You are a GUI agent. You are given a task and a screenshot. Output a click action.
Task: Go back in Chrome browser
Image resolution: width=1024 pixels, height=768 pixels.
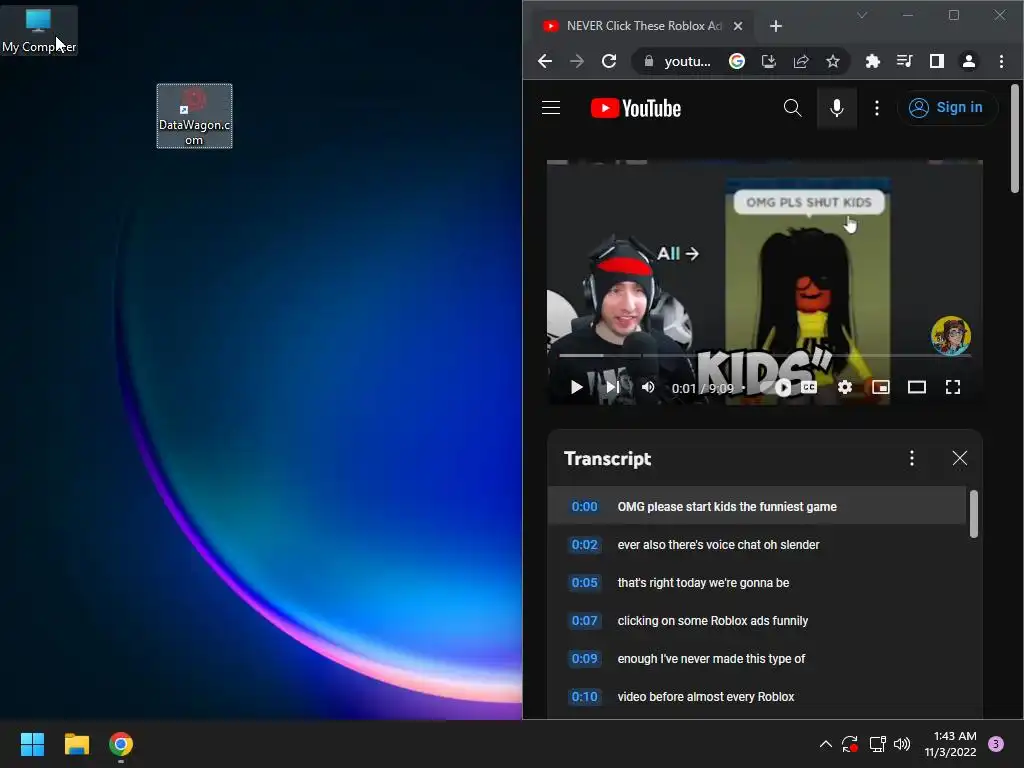point(545,61)
